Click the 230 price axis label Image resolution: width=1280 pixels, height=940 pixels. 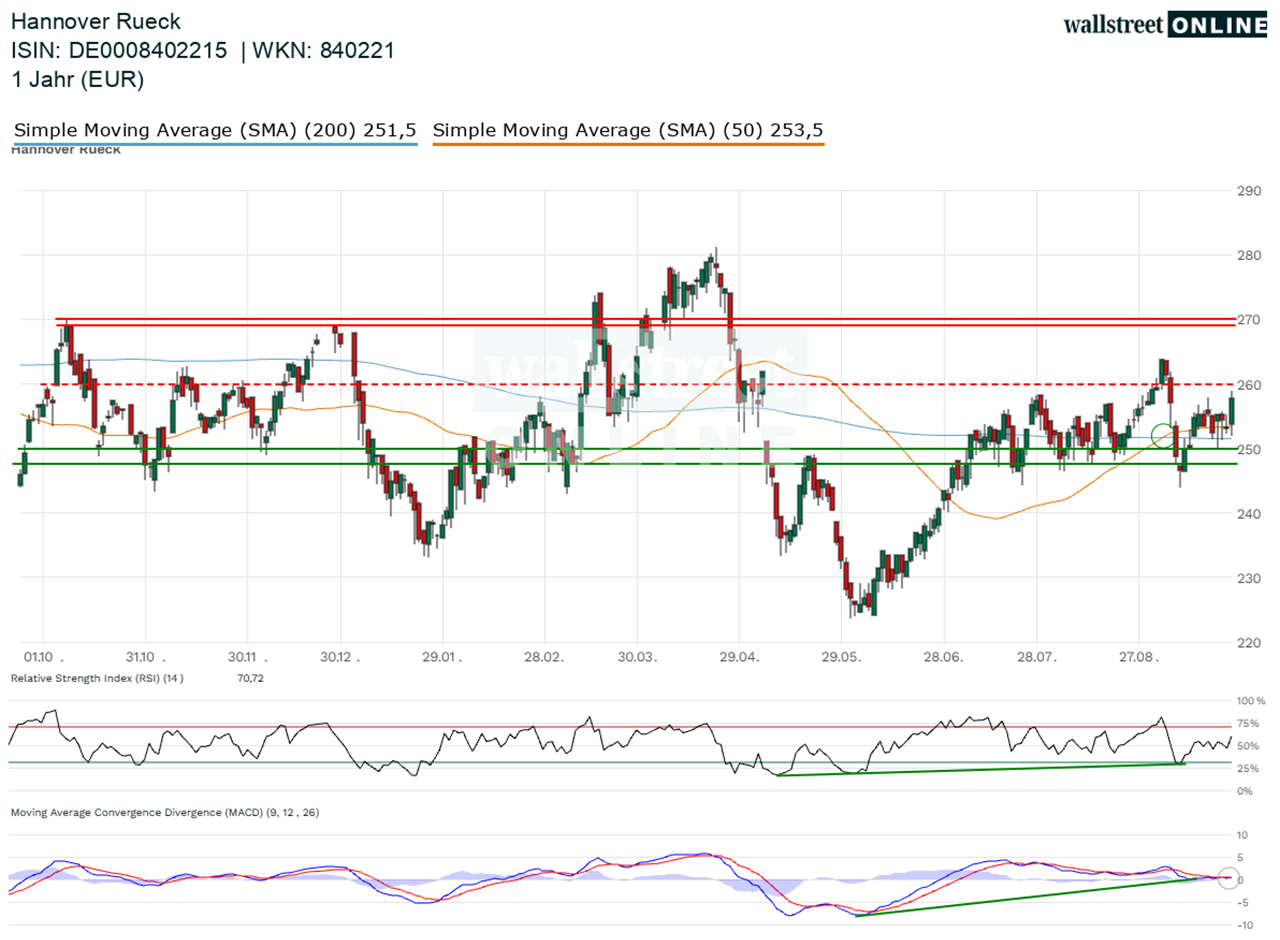click(1249, 578)
